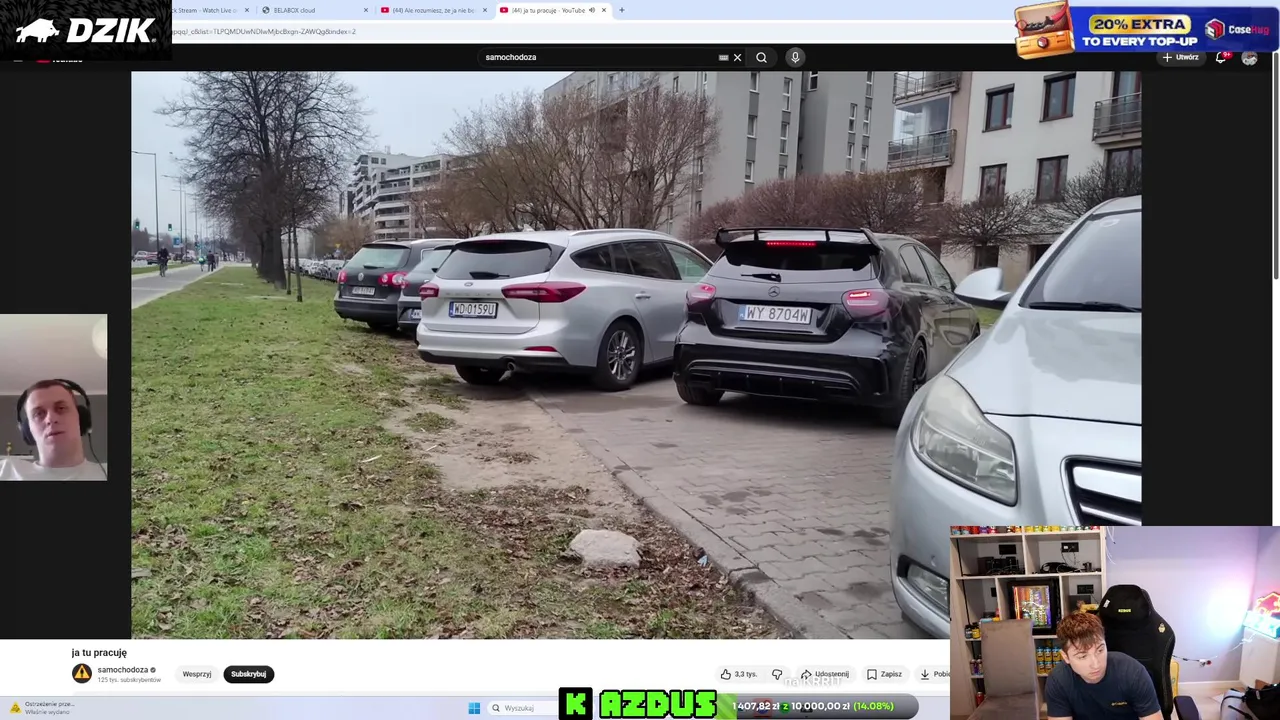The width and height of the screenshot is (1280, 720).
Task: Click the page vertical scrollbar
Action: click(1276, 165)
